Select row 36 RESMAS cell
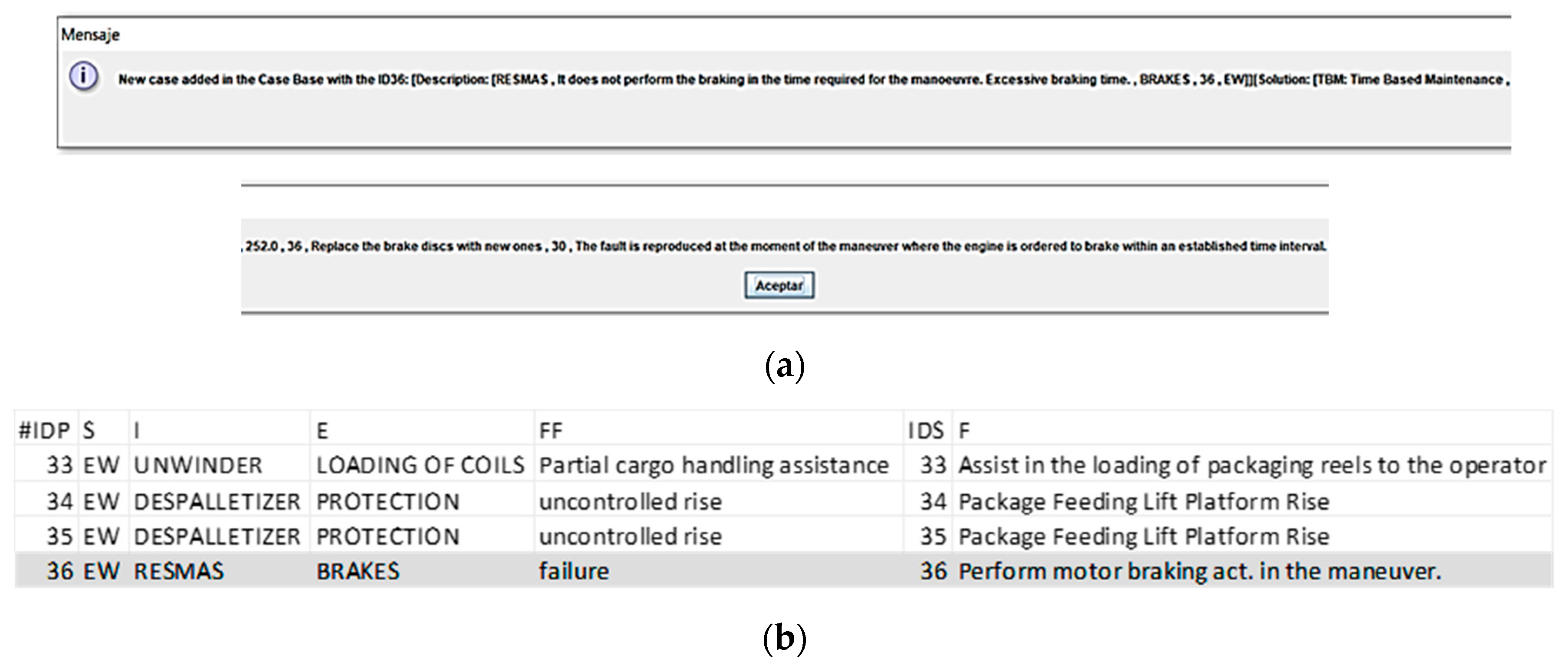The width and height of the screenshot is (1568, 666). coord(179,571)
